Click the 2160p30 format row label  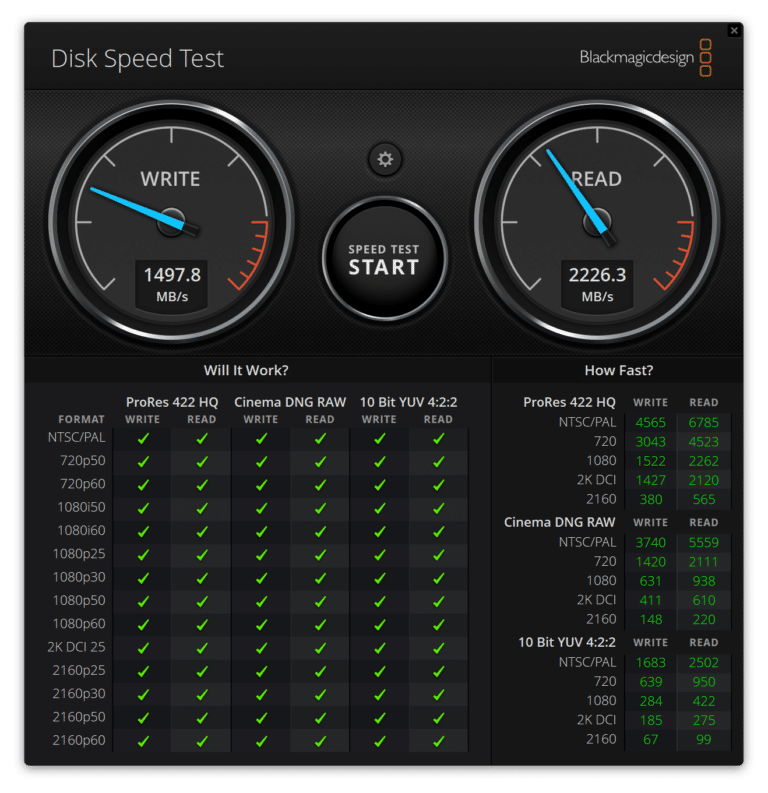(x=79, y=693)
